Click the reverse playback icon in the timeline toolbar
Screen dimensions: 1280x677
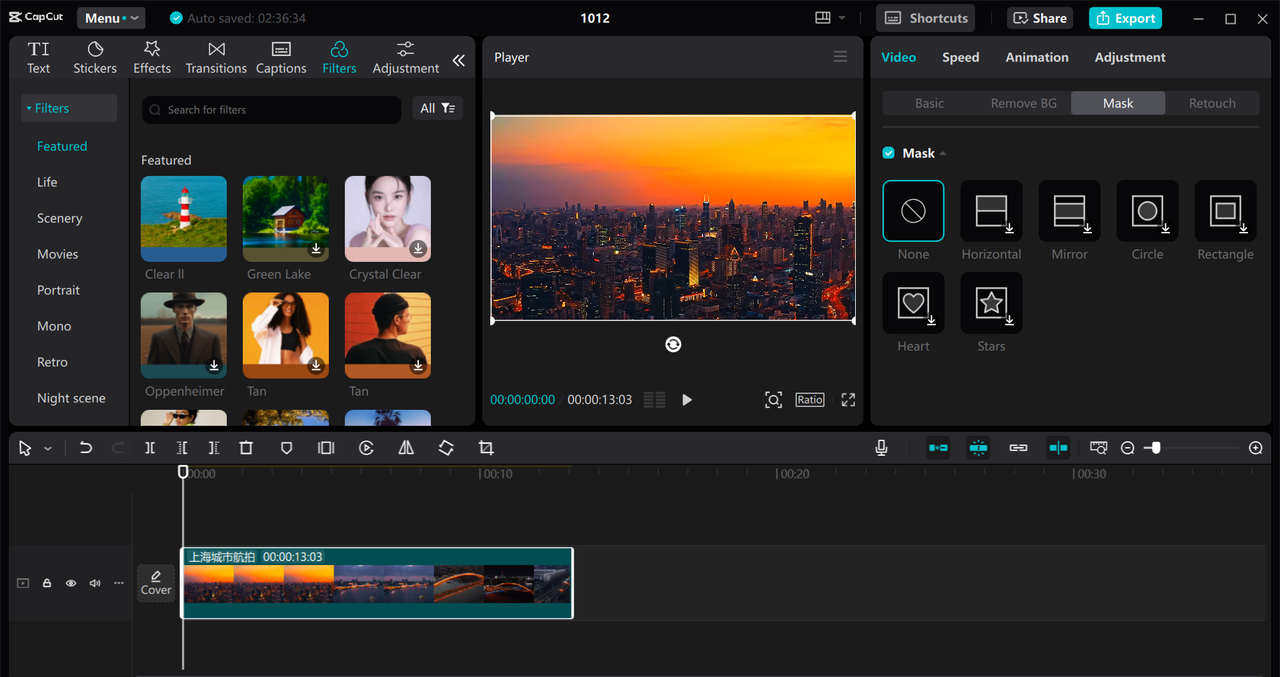(366, 448)
